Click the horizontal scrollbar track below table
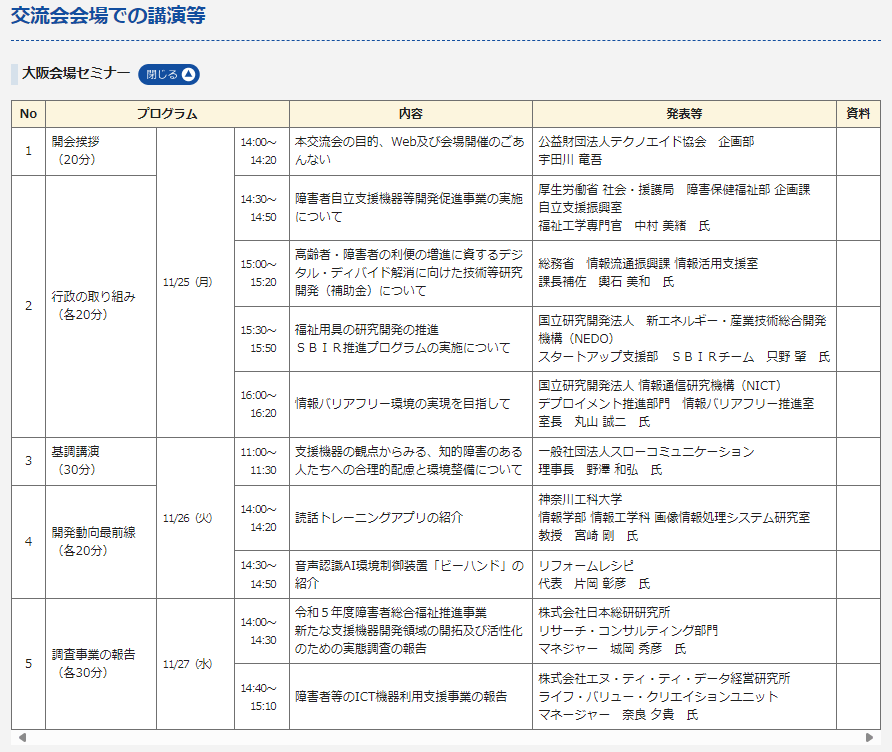The height and width of the screenshot is (752, 892). 445,737
